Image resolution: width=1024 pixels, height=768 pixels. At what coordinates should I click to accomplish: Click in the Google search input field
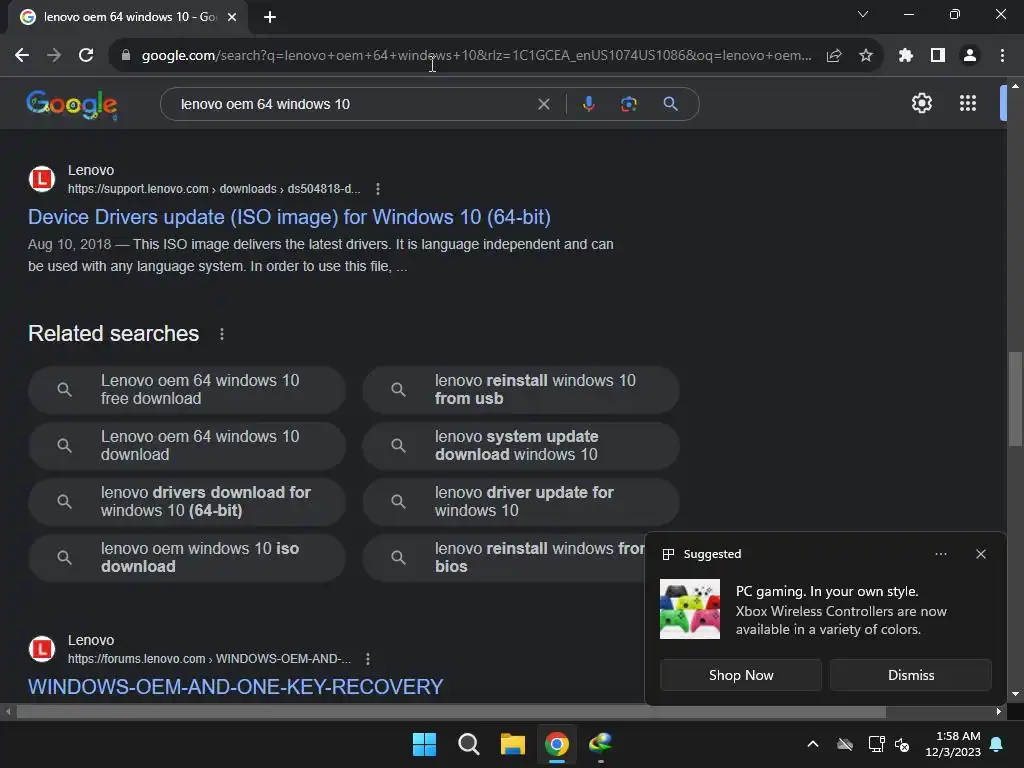point(353,104)
